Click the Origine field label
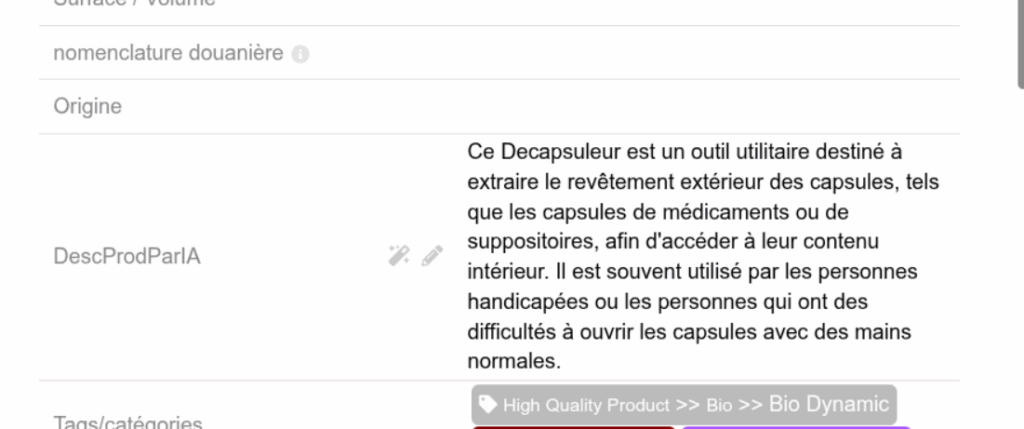The height and width of the screenshot is (429, 1024). [88, 106]
